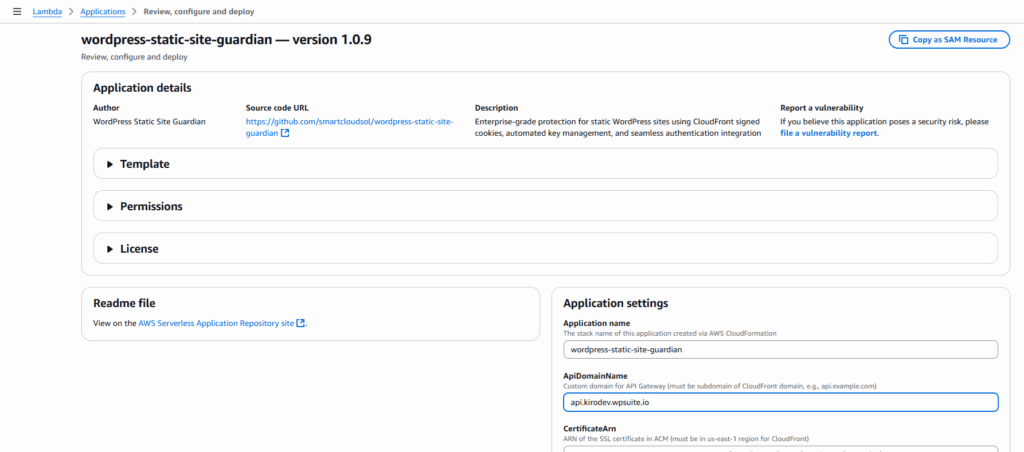The height and width of the screenshot is (452, 1024).
Task: Click external link icon after Repository site link
Action: point(300,323)
